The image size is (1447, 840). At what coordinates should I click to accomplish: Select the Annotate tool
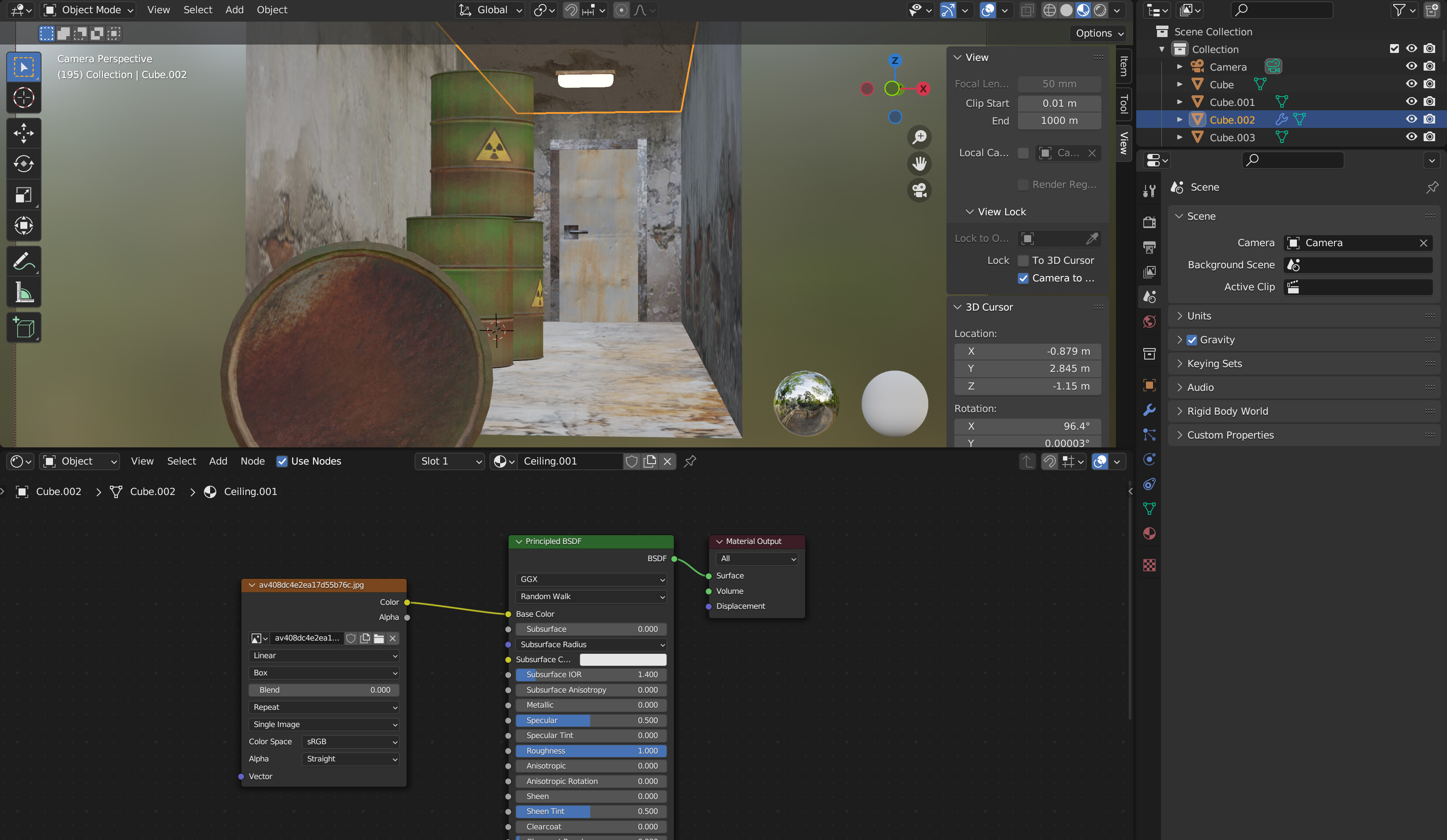point(23,262)
